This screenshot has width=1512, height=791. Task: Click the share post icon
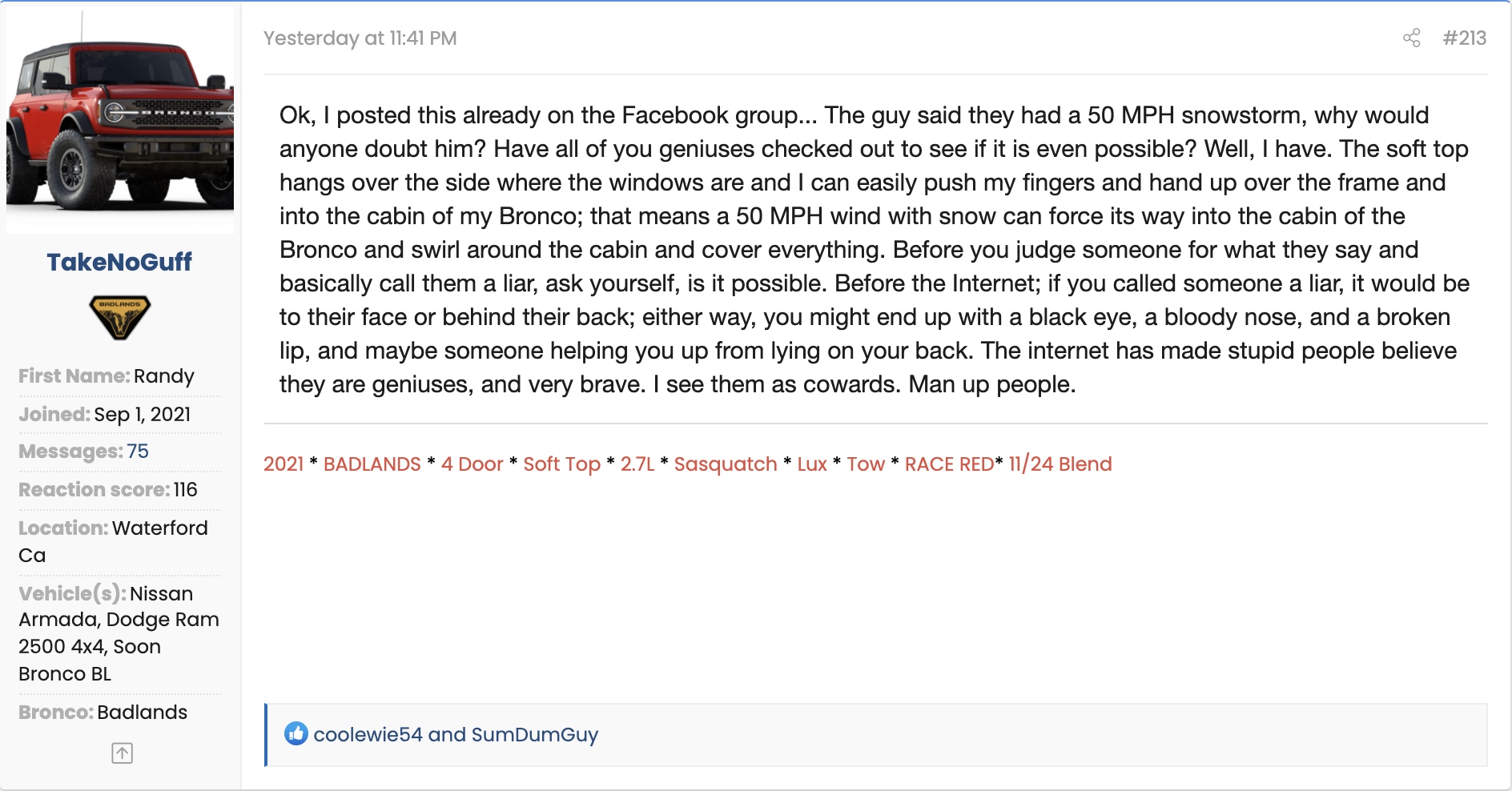(x=1411, y=38)
